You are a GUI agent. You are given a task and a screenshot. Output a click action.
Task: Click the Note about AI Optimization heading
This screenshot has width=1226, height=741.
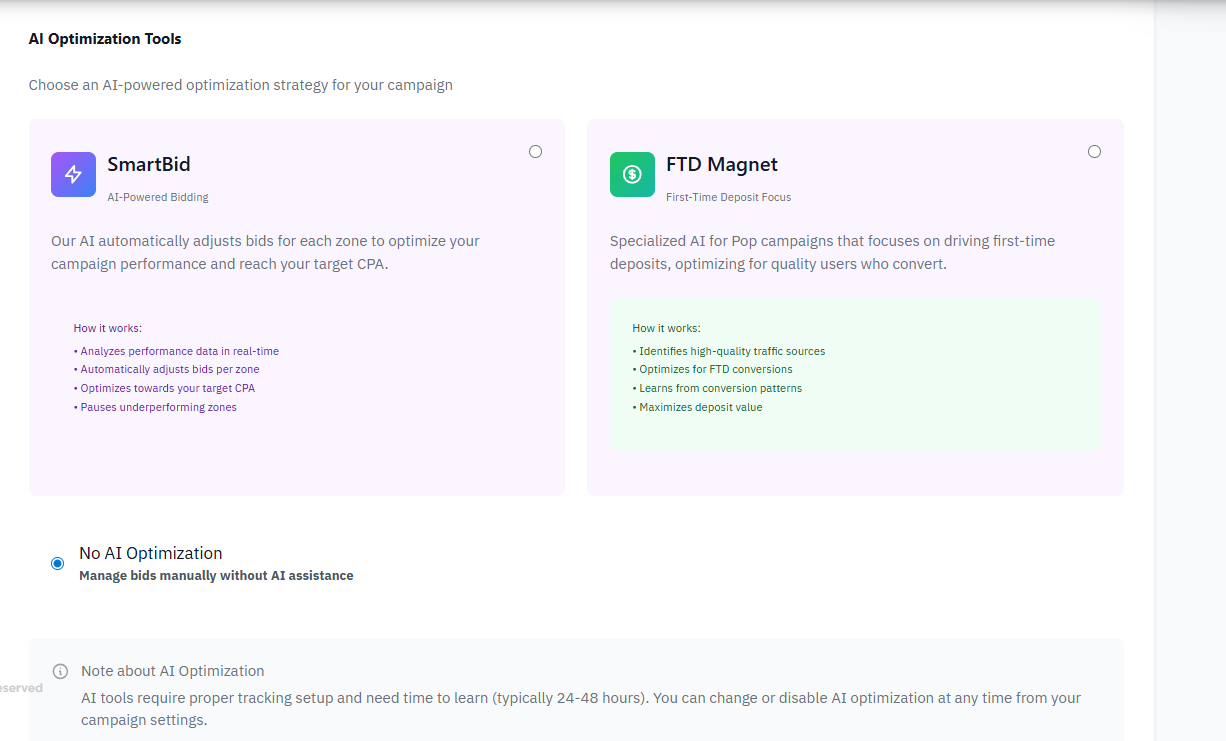tap(173, 671)
